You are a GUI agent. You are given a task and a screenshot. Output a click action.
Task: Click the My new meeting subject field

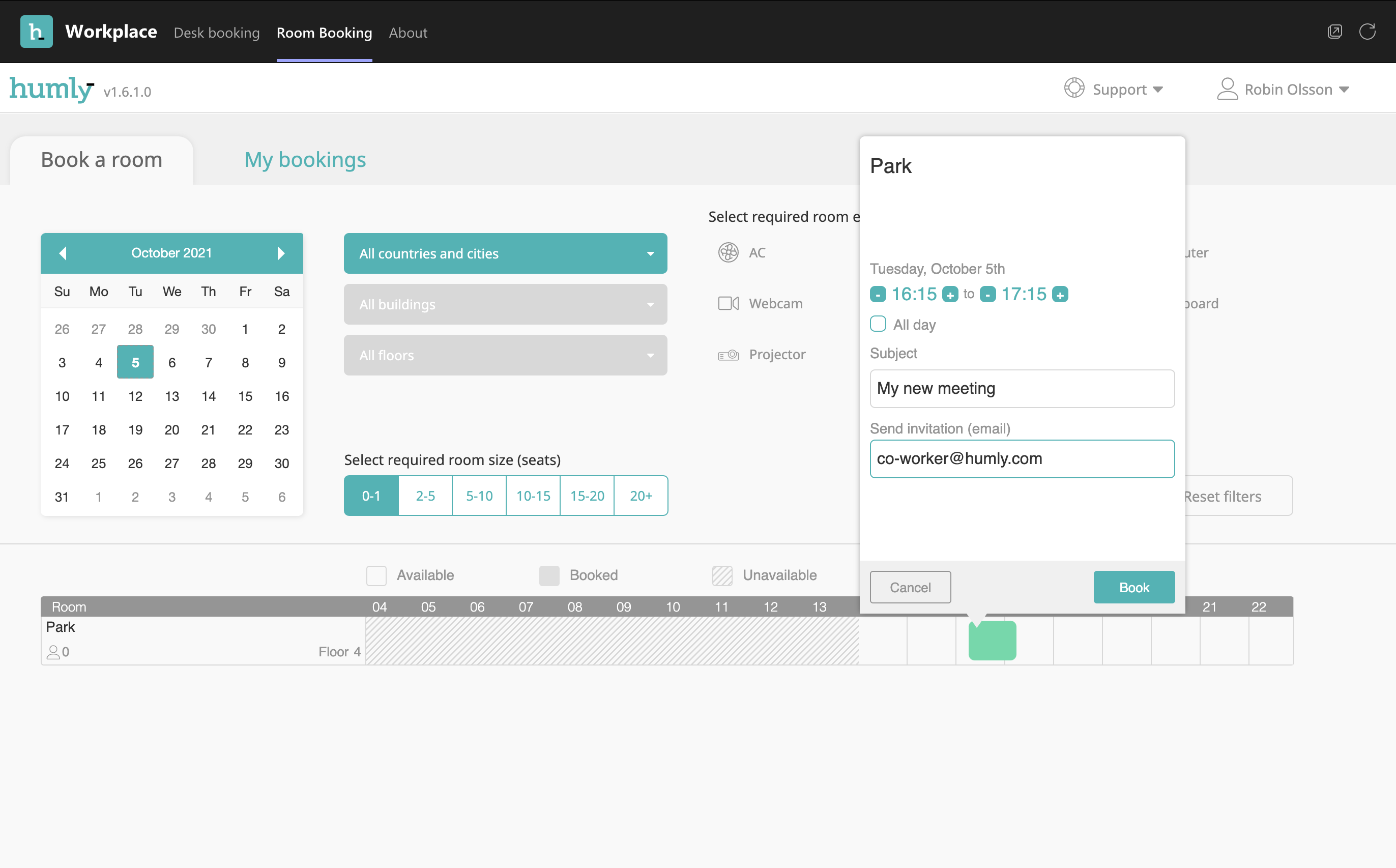tap(1021, 389)
